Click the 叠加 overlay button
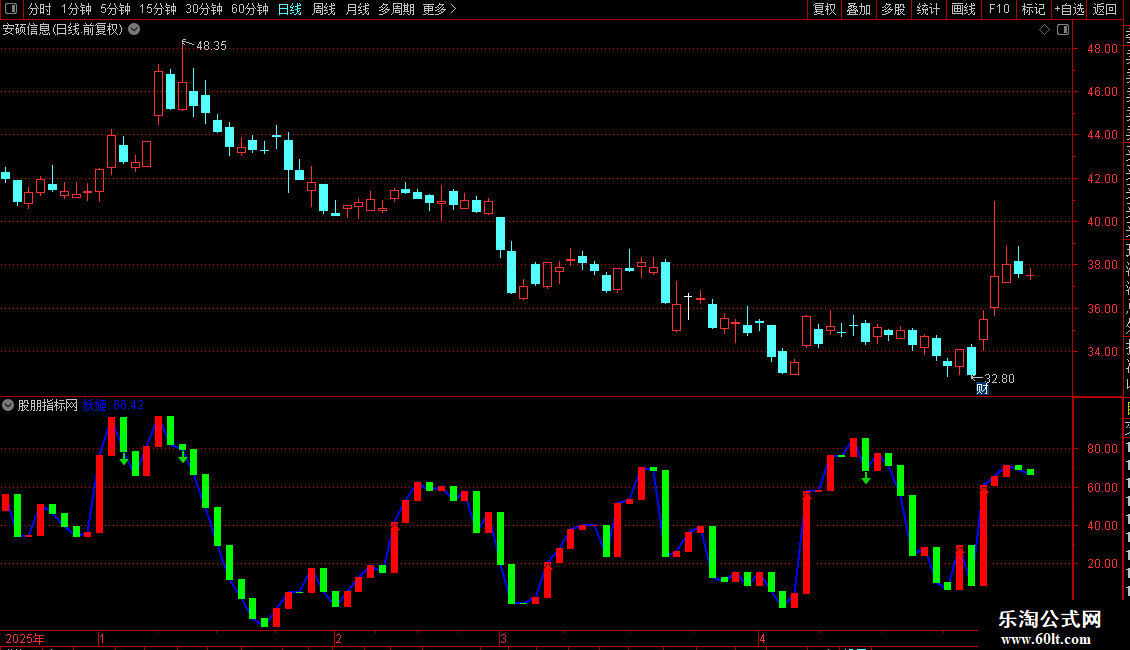Viewport: 1130px width, 650px height. click(858, 9)
